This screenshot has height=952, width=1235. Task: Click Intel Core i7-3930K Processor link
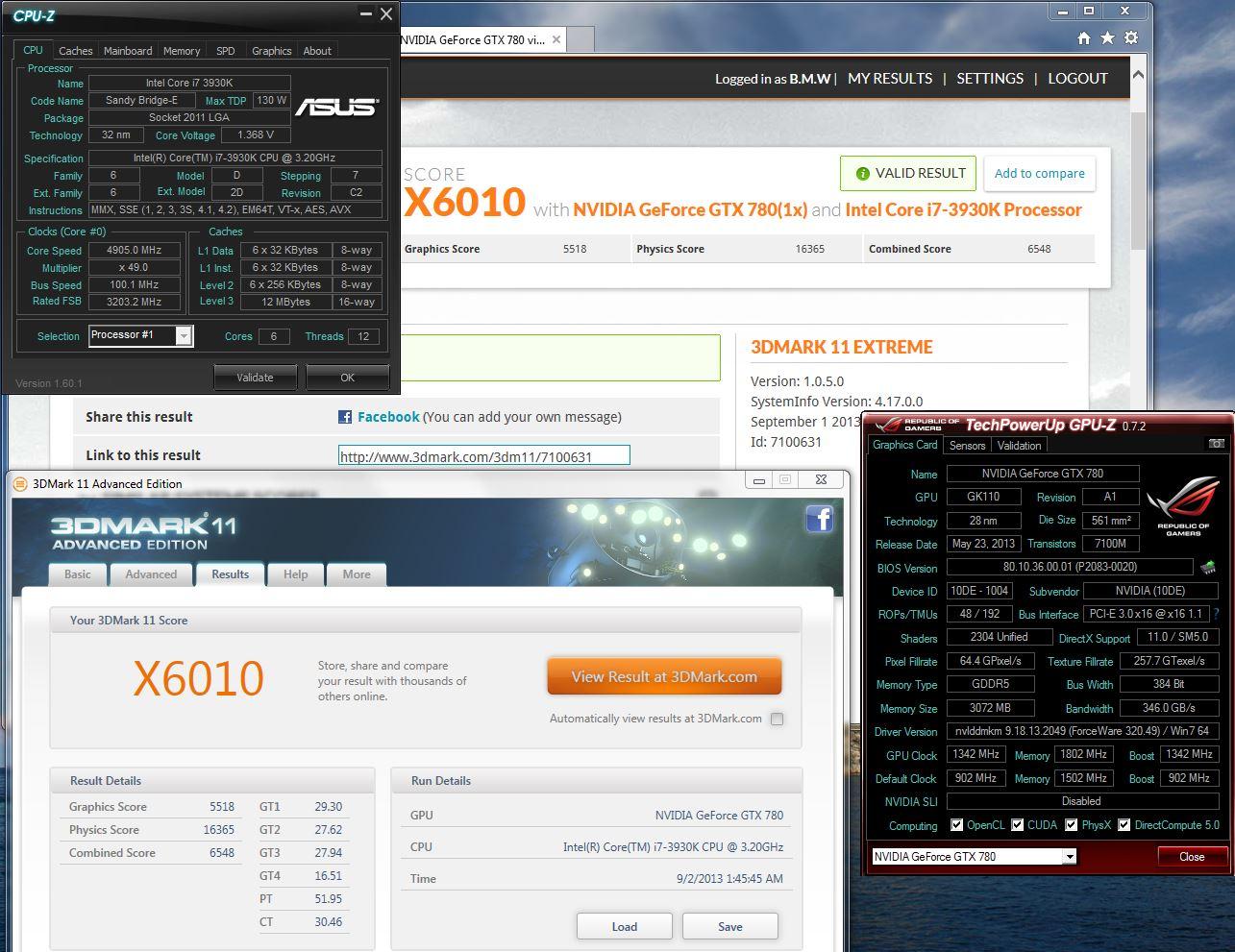(x=964, y=209)
